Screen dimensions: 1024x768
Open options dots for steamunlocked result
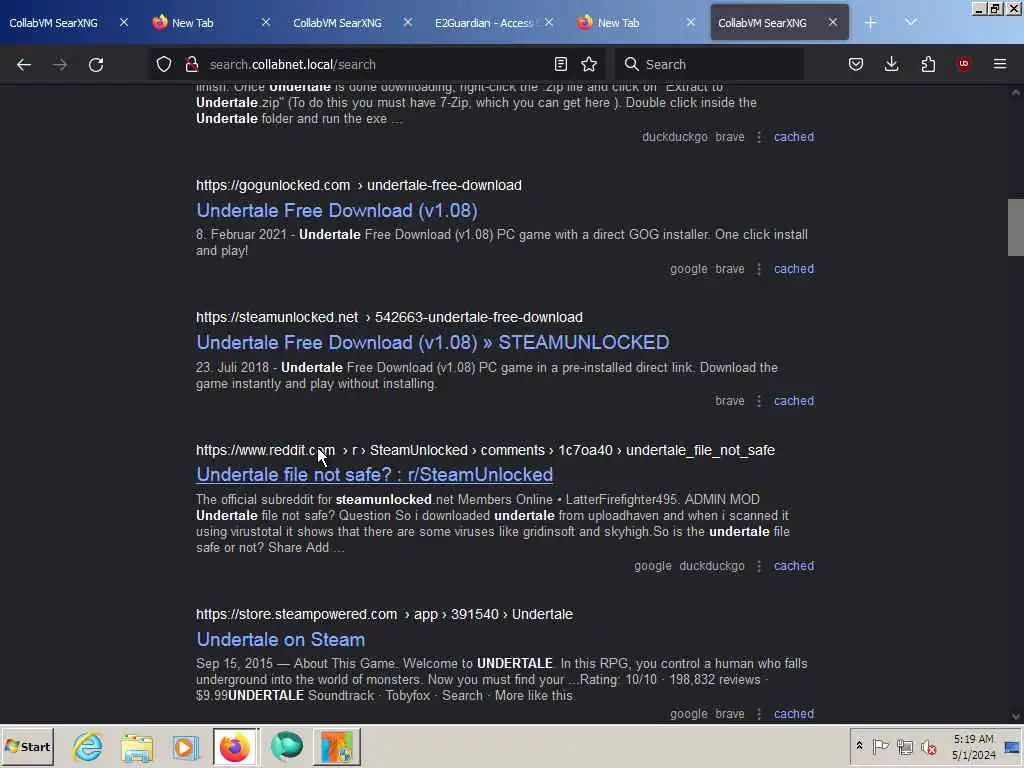coord(759,401)
